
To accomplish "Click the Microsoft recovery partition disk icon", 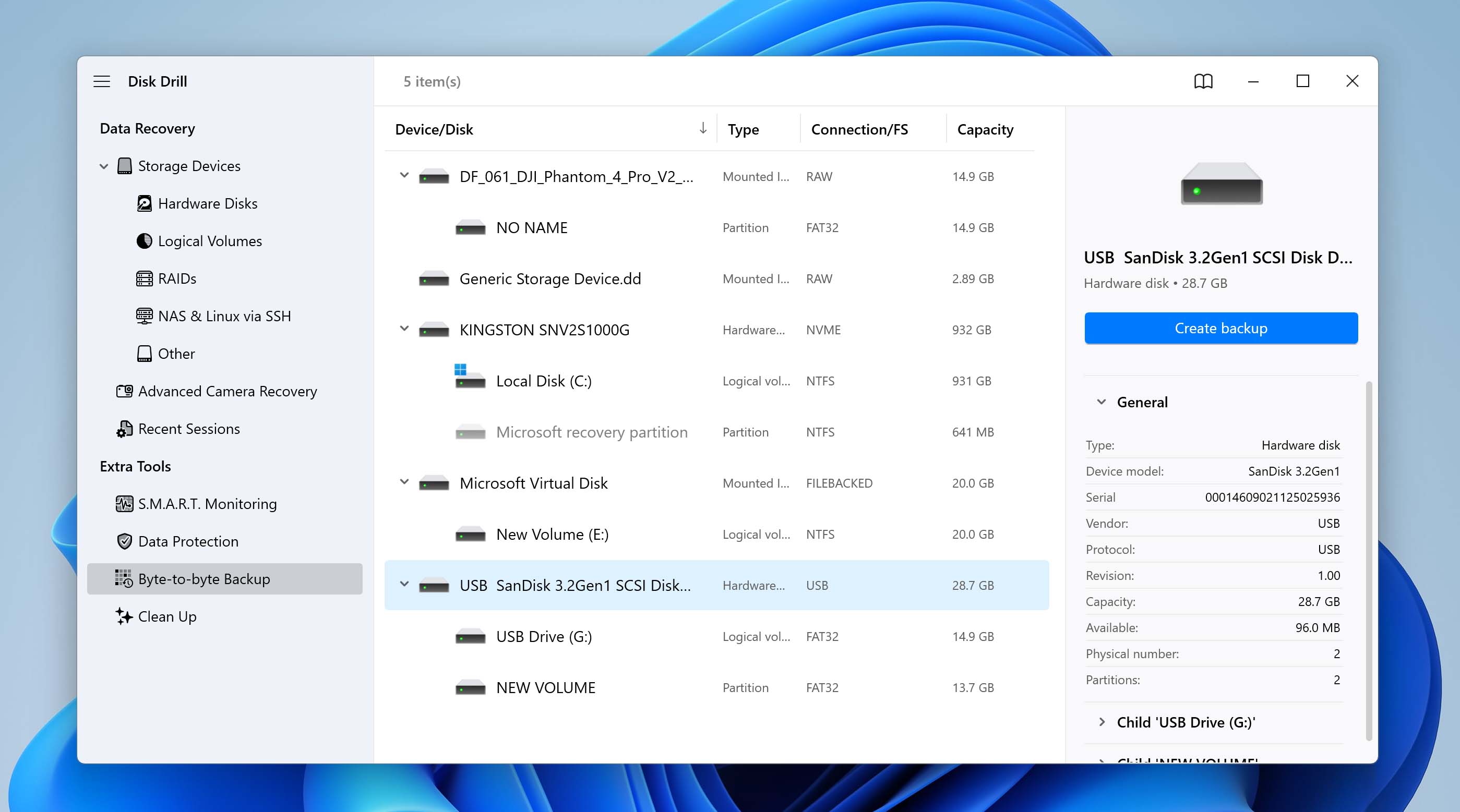I will tap(471, 432).
